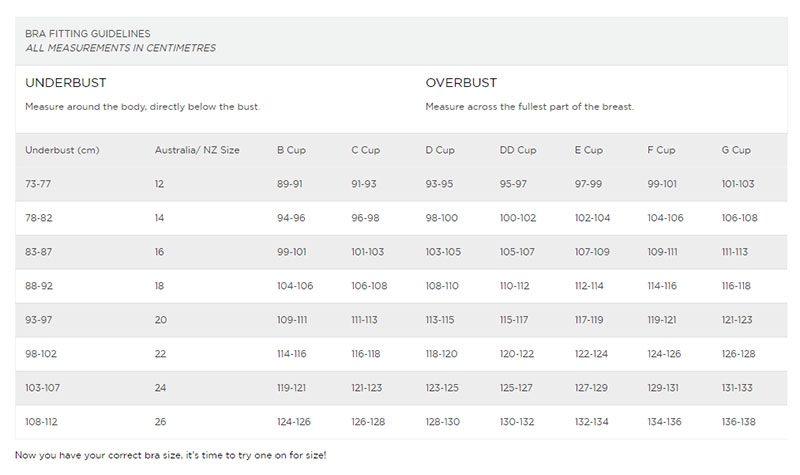Screen dimensions: 800x475
Task: Click the 88-92 underbust row label
Action: (41, 285)
